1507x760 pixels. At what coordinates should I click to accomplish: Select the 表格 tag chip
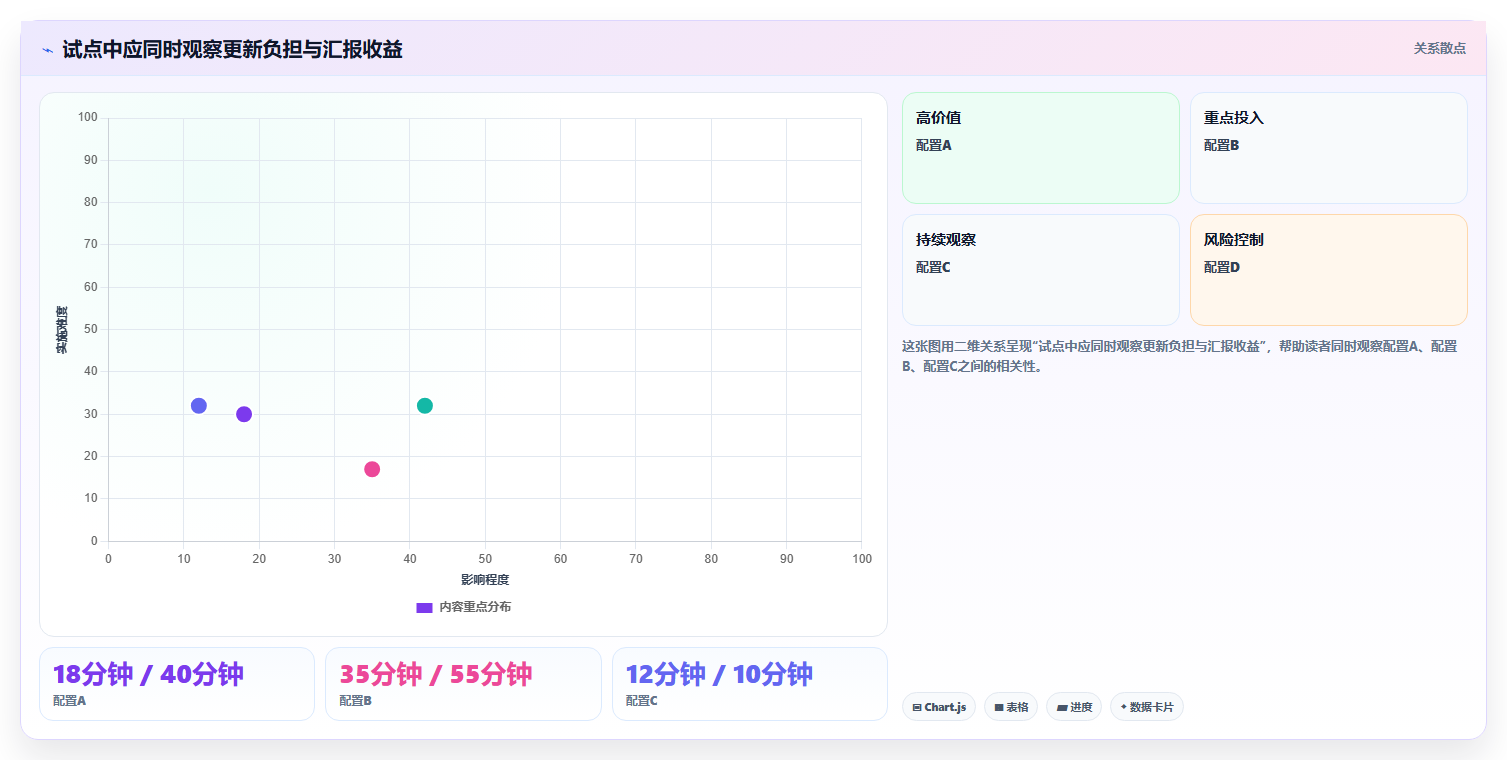[x=1011, y=707]
